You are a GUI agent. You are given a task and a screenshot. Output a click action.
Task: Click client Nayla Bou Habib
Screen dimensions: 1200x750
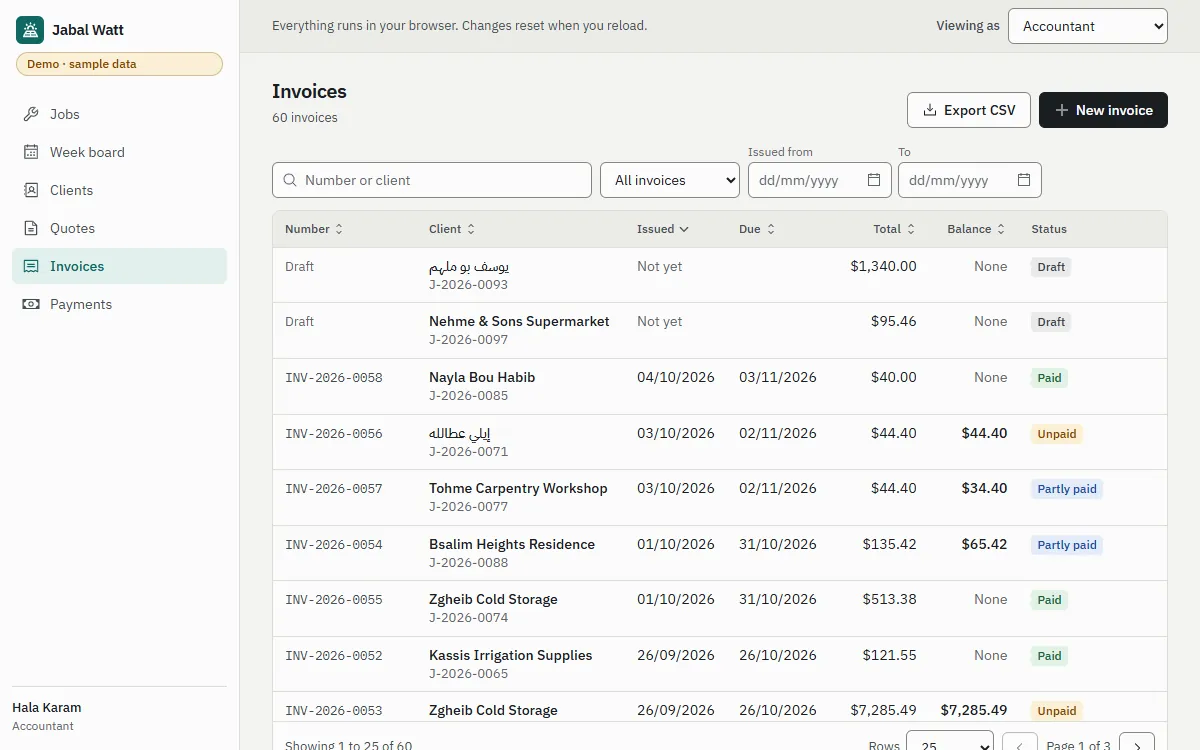click(x=482, y=377)
